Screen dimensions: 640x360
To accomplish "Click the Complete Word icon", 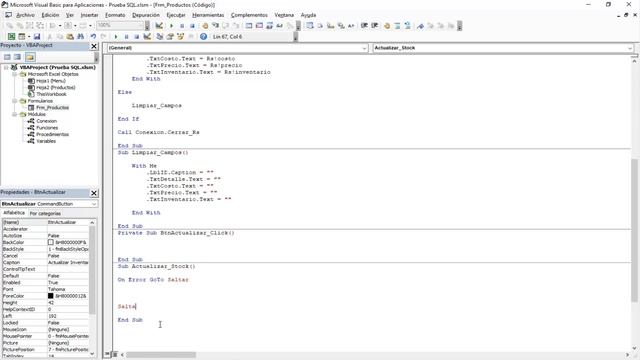I will 351,26.
